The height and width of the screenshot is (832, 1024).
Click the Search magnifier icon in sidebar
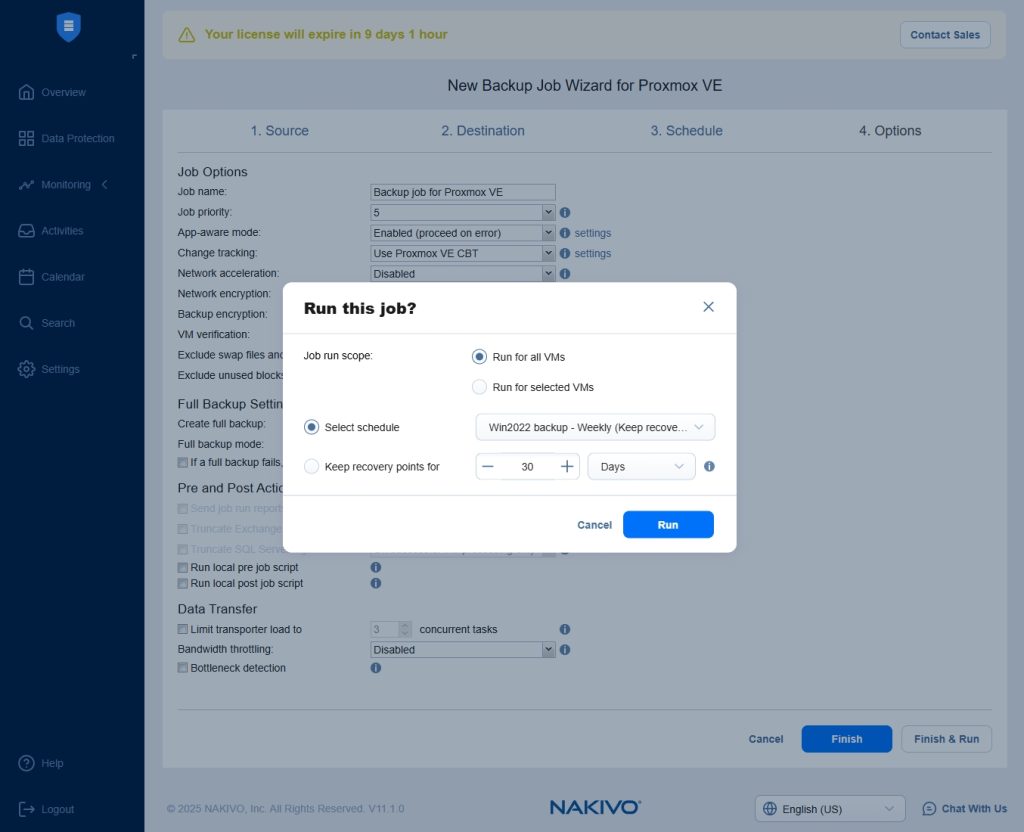pos(27,323)
